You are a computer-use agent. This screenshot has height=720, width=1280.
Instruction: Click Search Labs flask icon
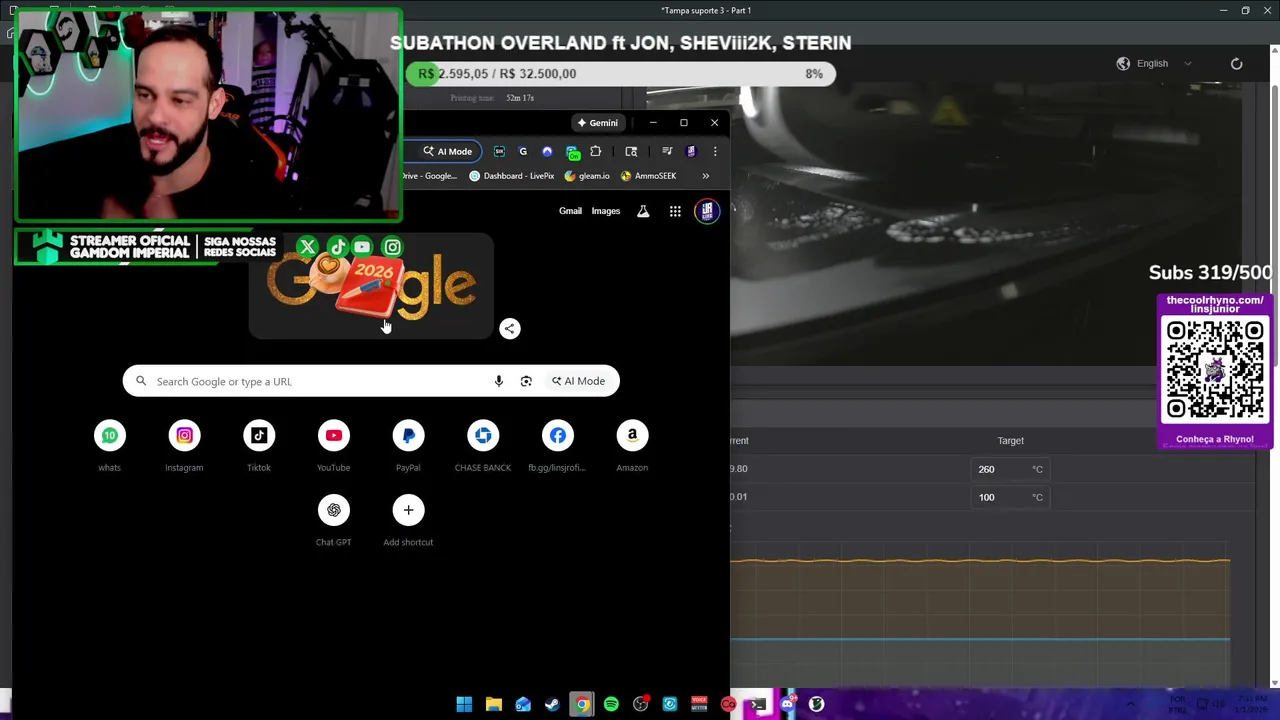tap(643, 211)
